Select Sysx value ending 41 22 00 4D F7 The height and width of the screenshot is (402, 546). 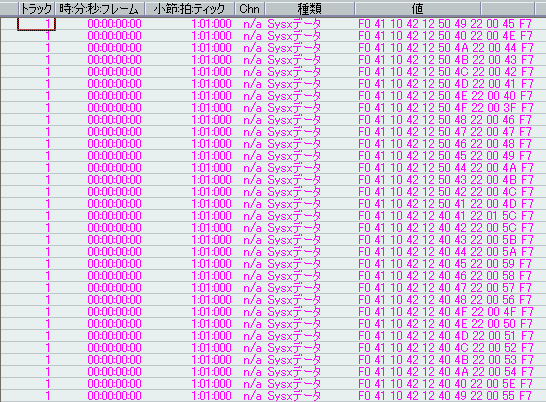(x=445, y=204)
